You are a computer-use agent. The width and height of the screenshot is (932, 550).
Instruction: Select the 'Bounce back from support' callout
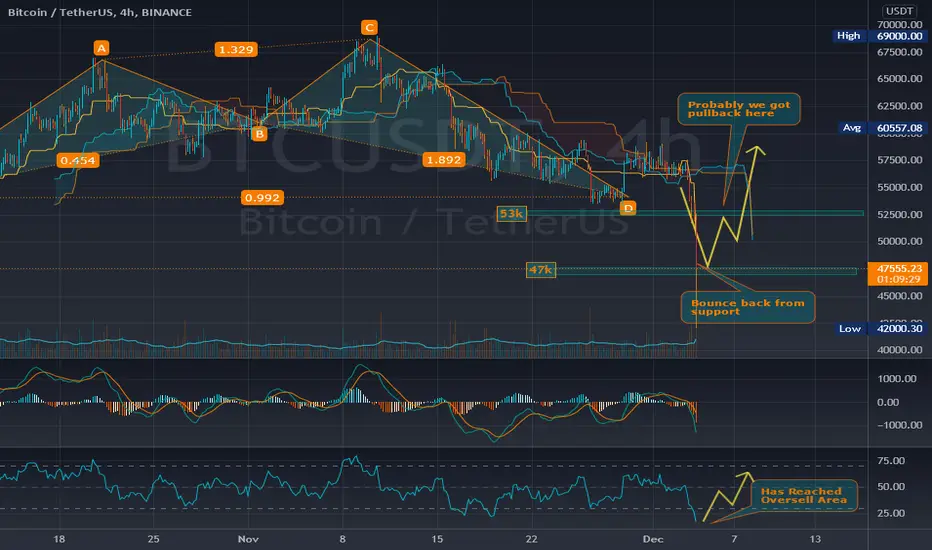click(748, 307)
